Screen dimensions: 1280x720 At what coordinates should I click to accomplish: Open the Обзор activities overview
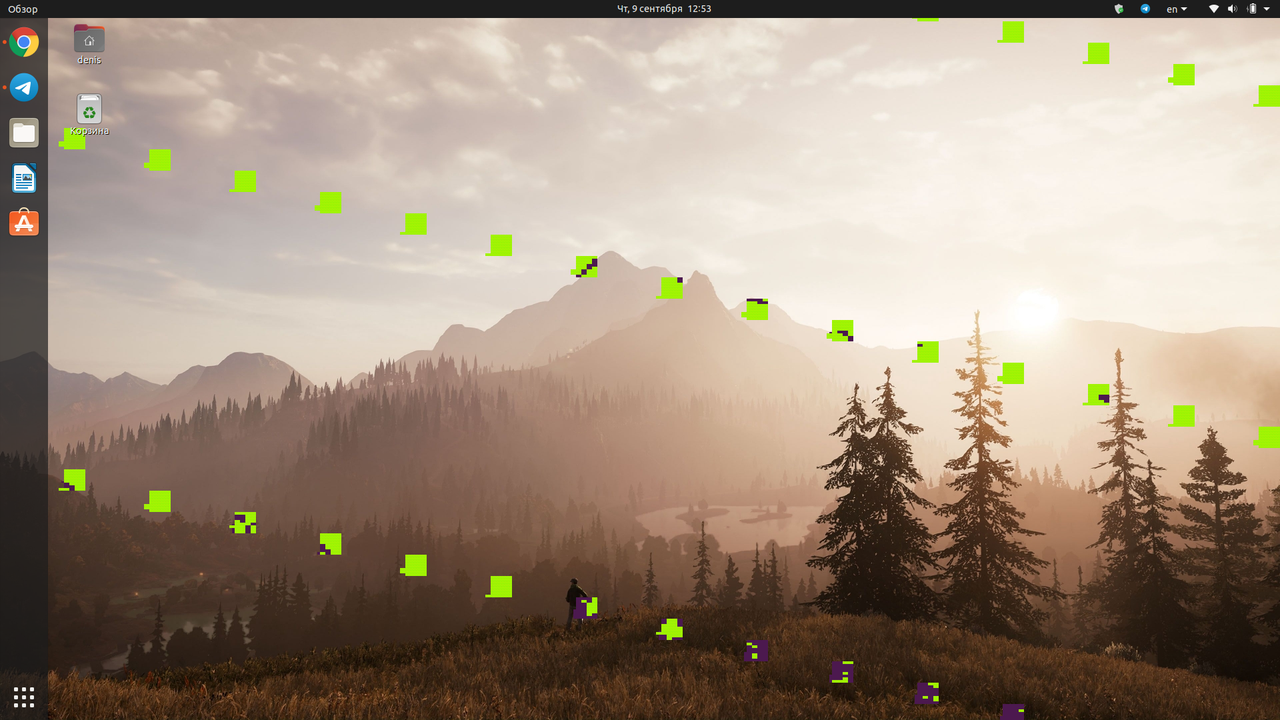pos(23,9)
